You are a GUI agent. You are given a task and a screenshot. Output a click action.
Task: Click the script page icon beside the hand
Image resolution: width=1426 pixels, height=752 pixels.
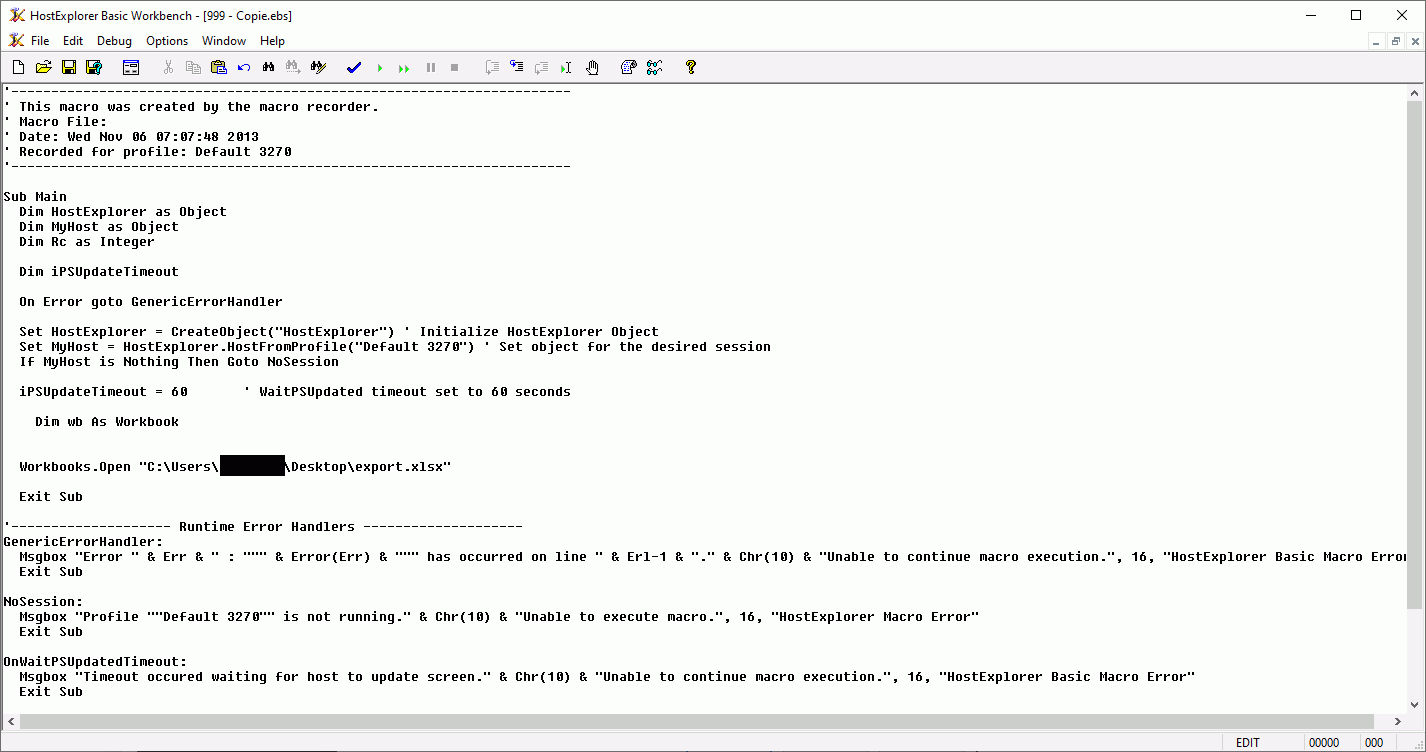coord(629,67)
